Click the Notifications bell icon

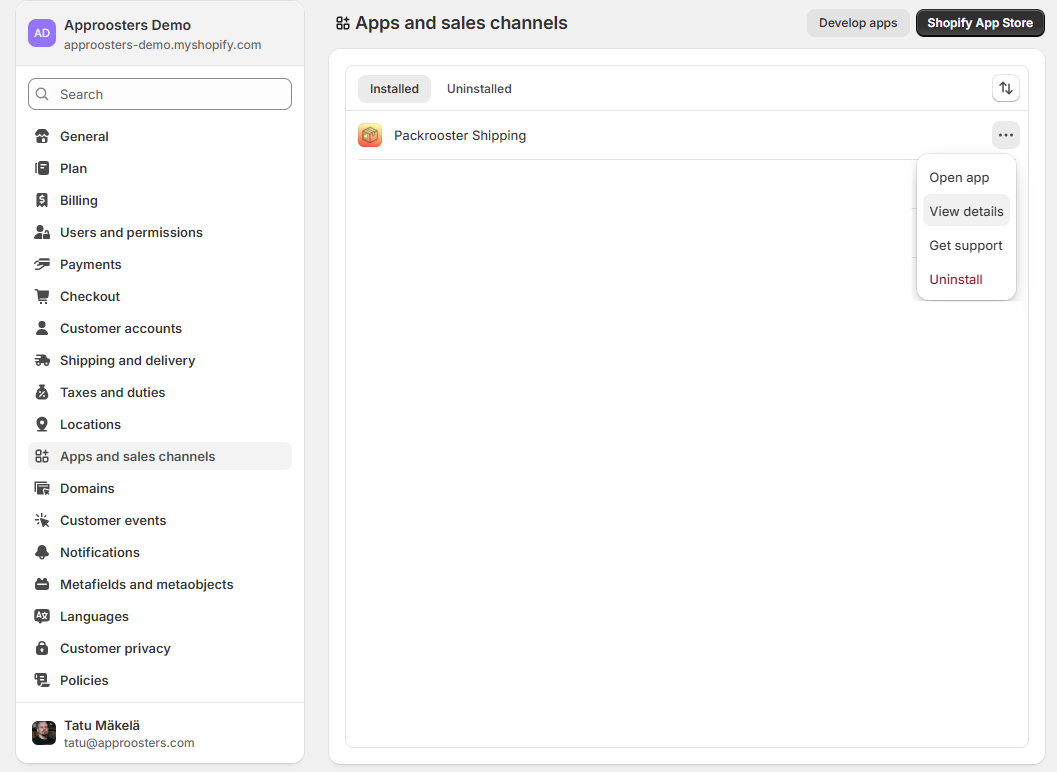[x=42, y=552]
